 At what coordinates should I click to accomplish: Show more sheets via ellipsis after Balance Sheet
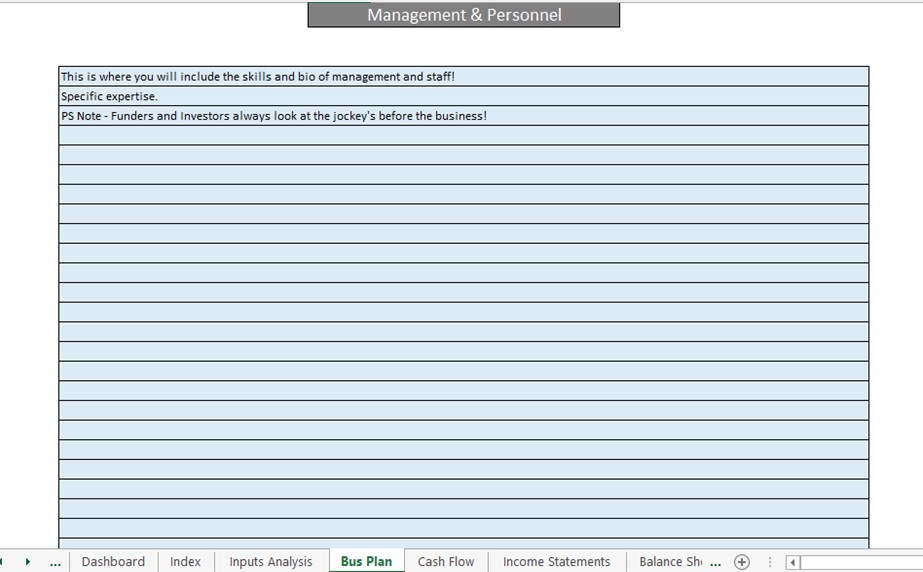click(x=715, y=563)
